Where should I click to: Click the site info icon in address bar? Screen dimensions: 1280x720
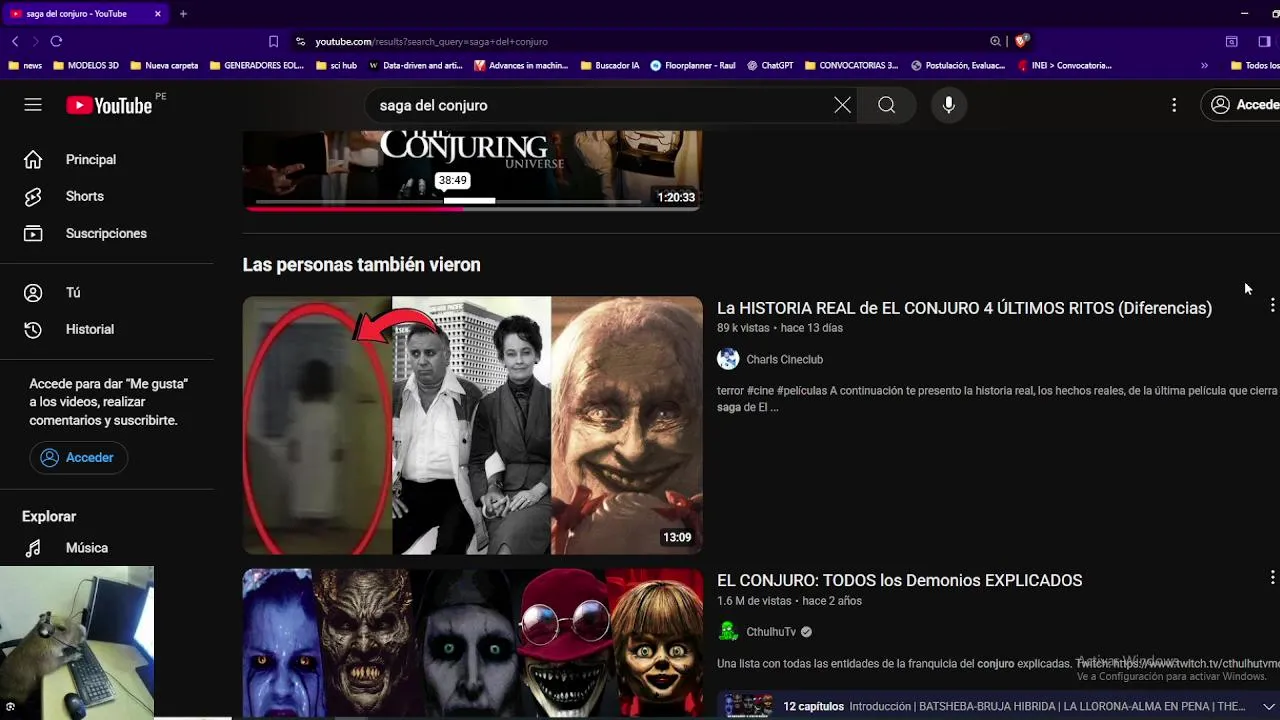point(300,41)
